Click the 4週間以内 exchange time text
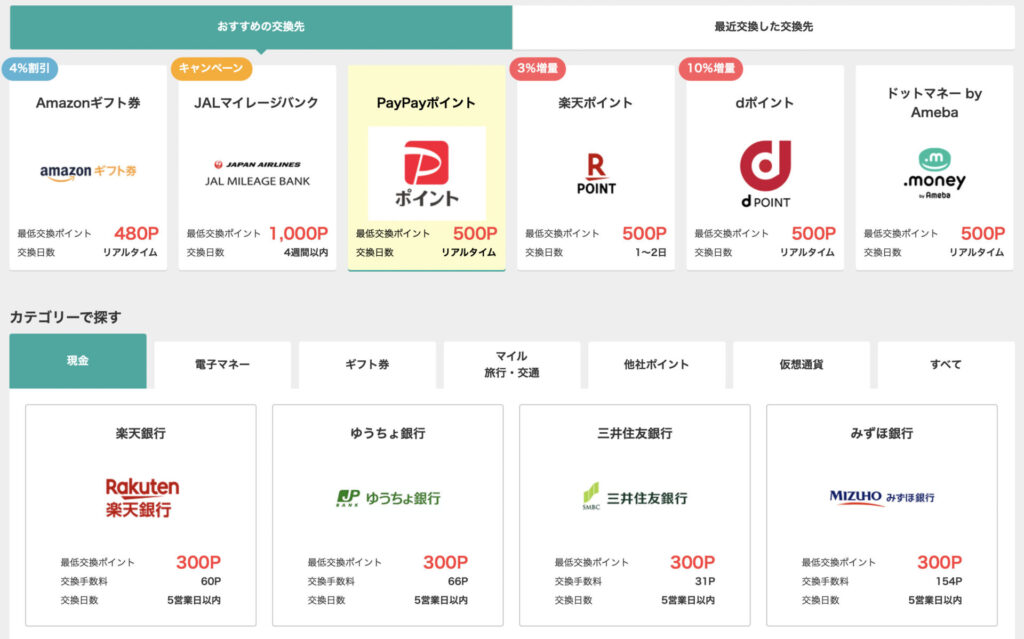 click(x=306, y=252)
